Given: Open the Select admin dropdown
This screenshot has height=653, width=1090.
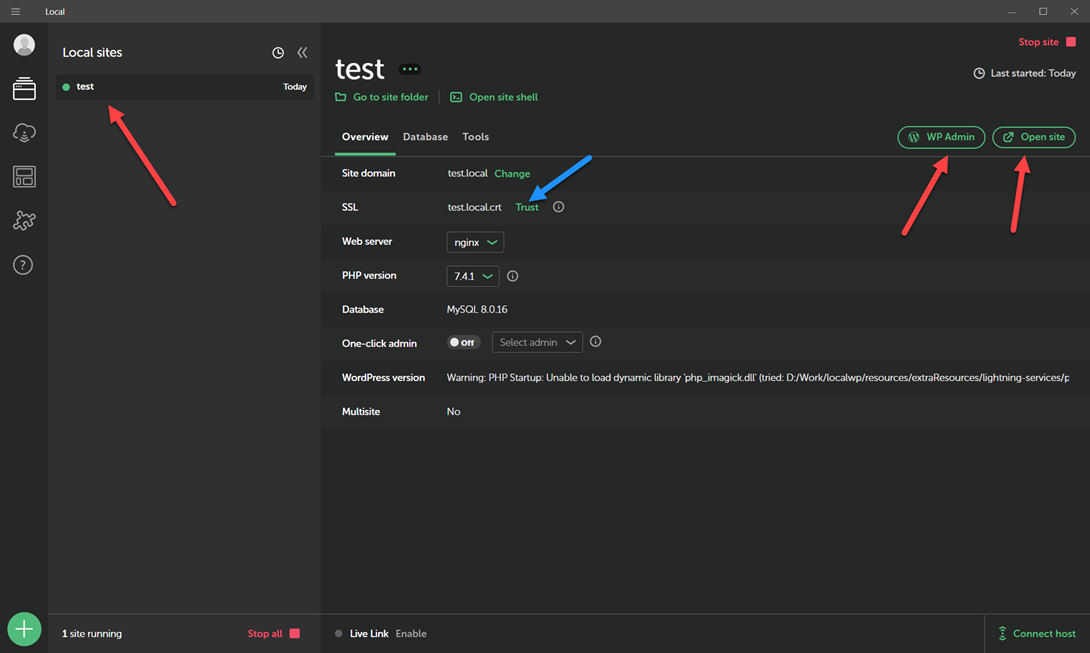Looking at the screenshot, I should 537,342.
